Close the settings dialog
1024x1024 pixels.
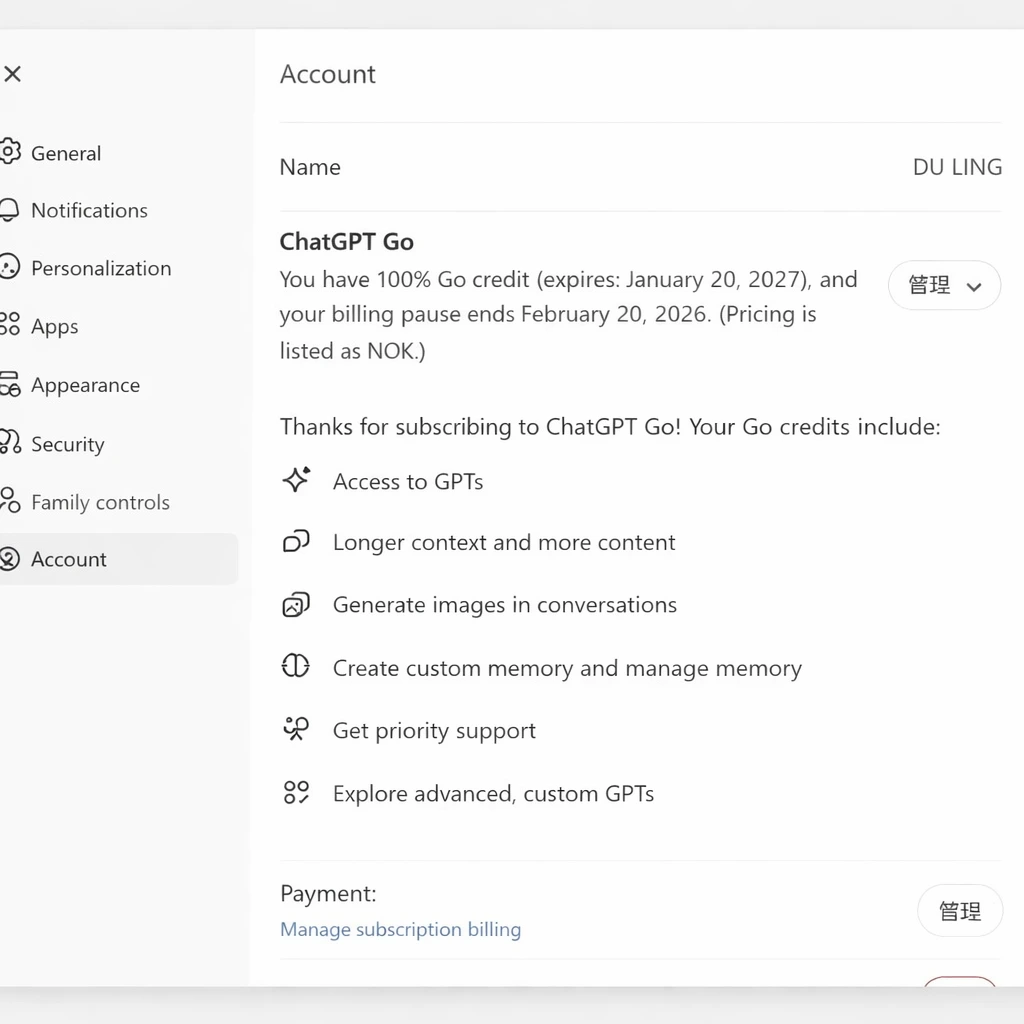[12, 74]
